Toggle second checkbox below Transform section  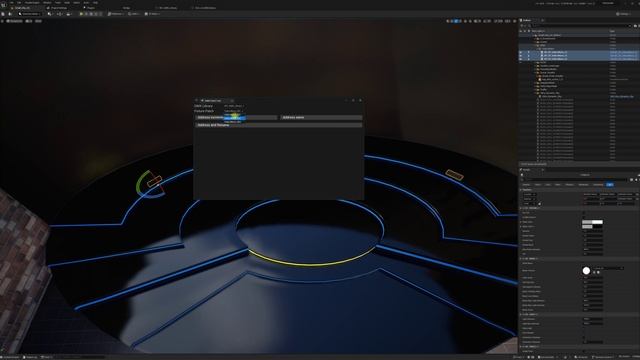[x=584, y=217]
